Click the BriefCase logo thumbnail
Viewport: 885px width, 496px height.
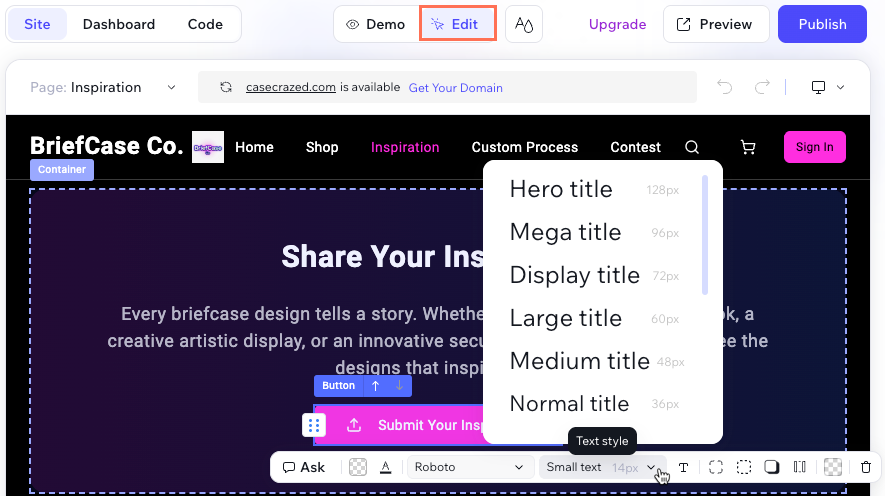(x=208, y=147)
